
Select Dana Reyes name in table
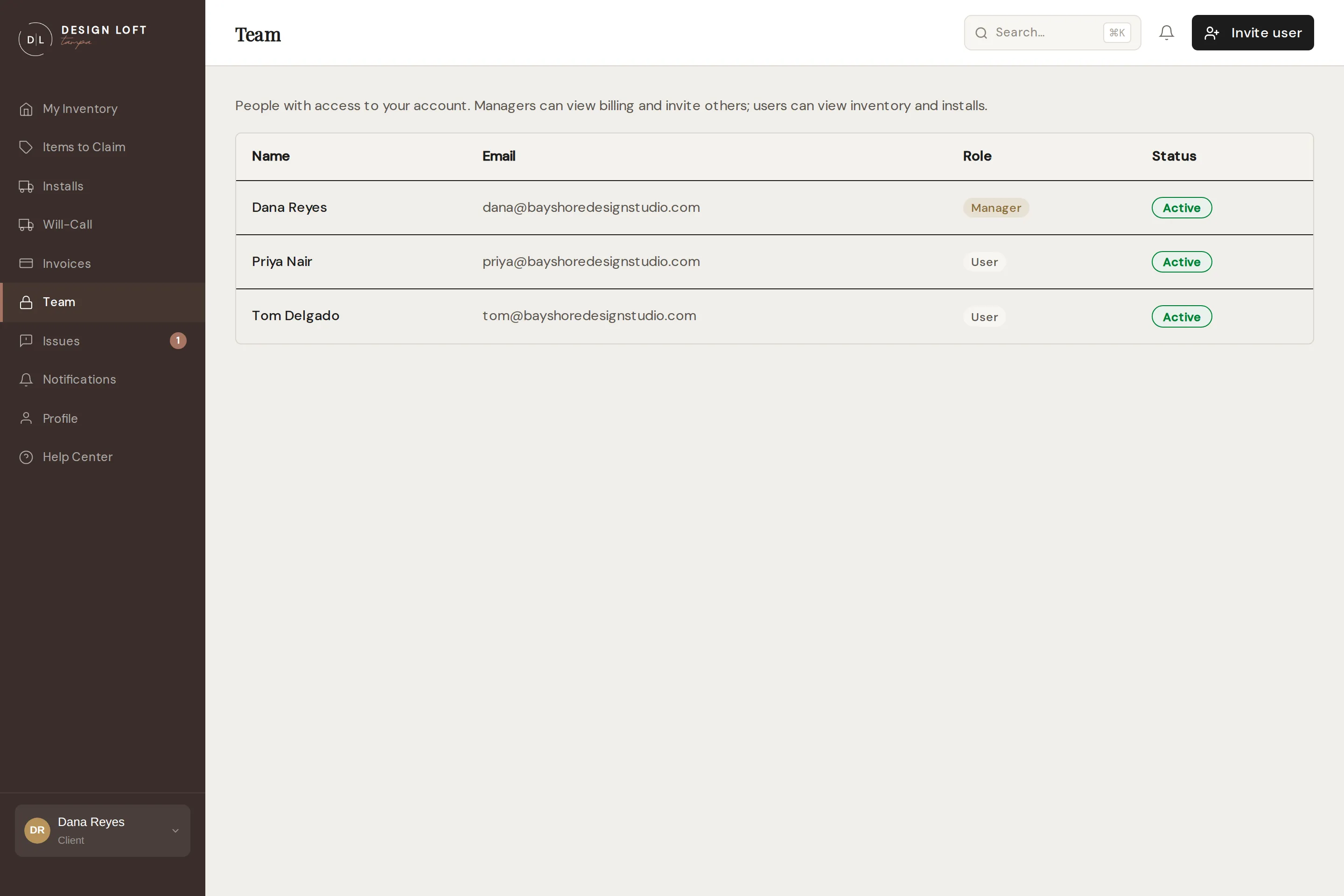289,207
